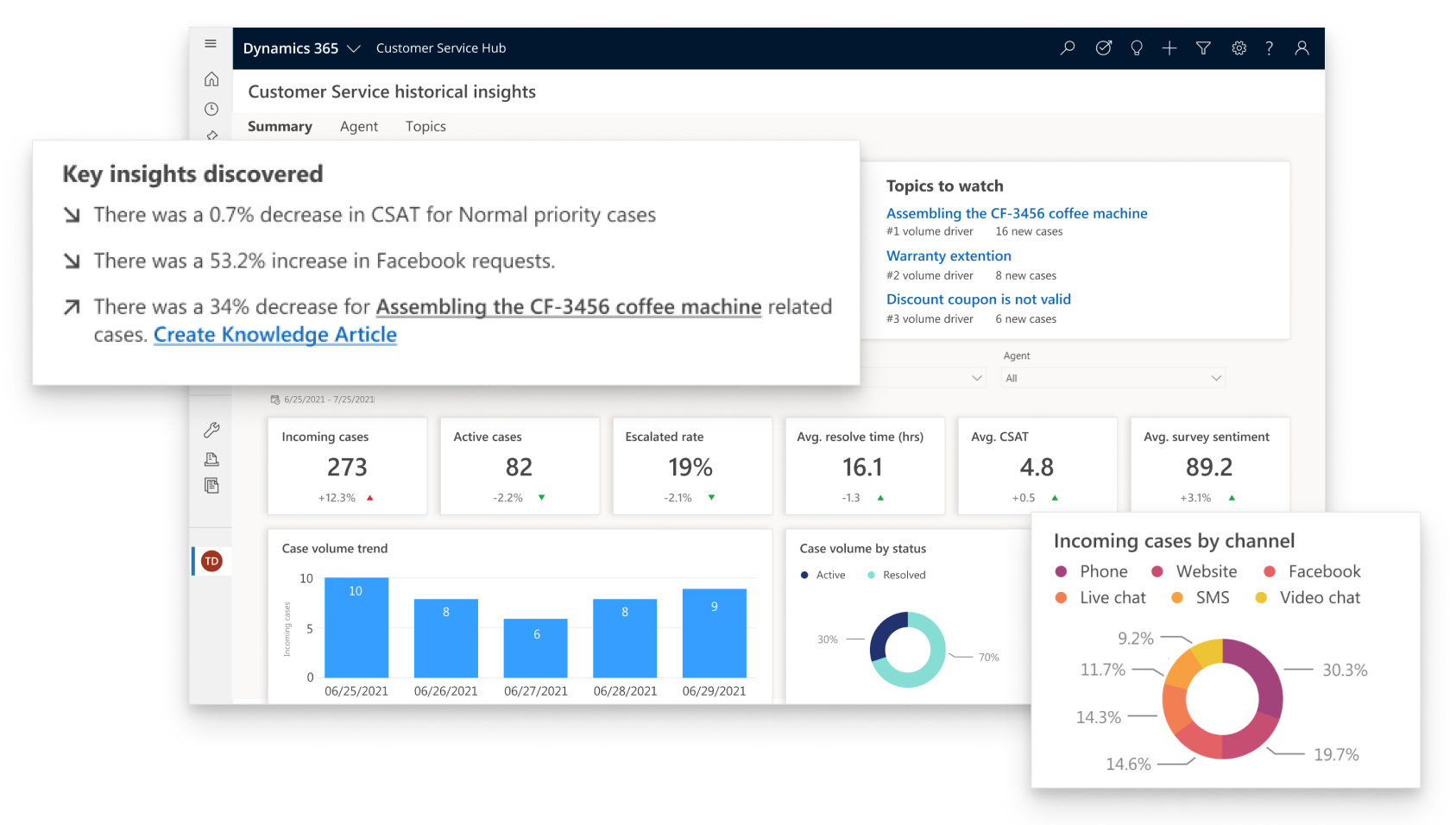Go to Home in the sidebar
Viewport: 1456px width, 825px height.
[x=211, y=79]
